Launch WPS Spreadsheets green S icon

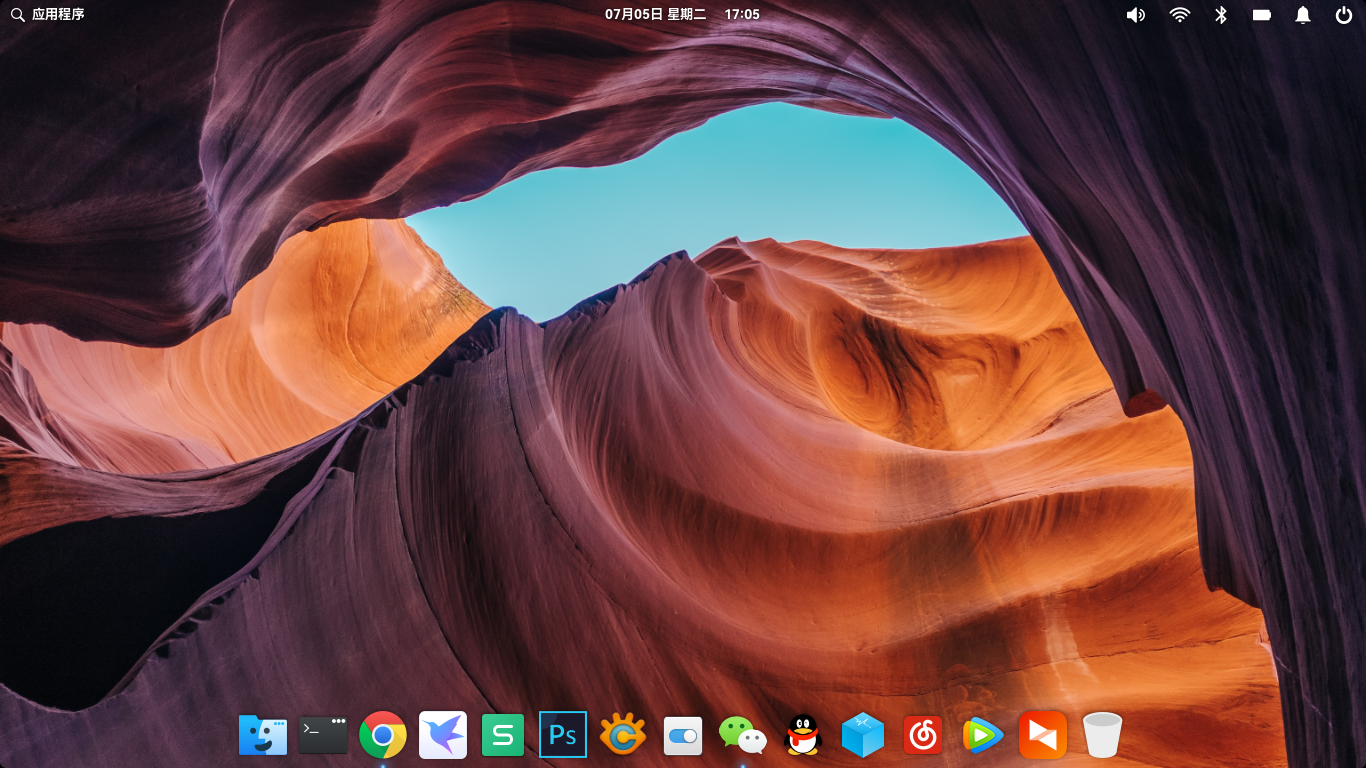click(x=503, y=736)
